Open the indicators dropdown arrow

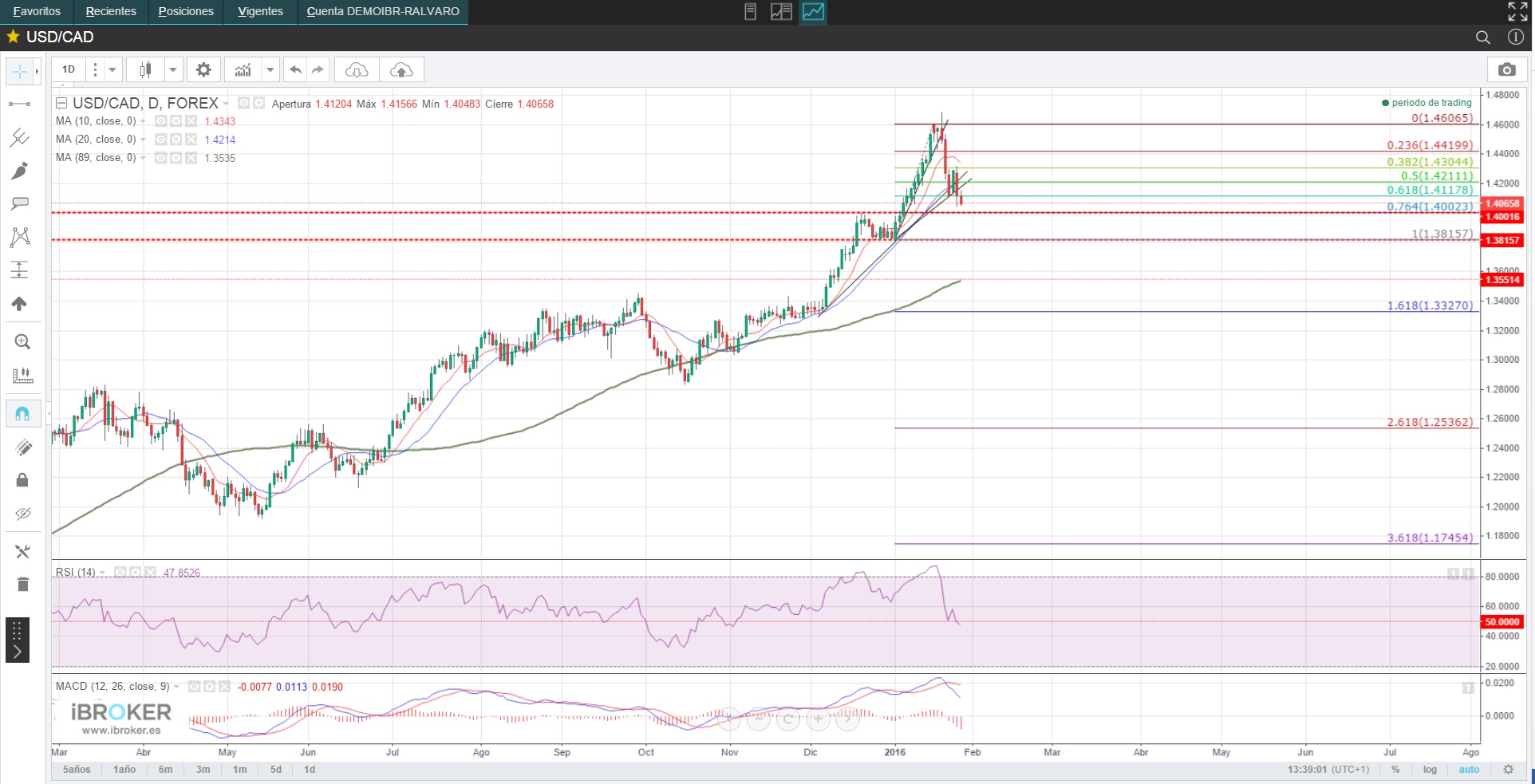click(x=270, y=70)
